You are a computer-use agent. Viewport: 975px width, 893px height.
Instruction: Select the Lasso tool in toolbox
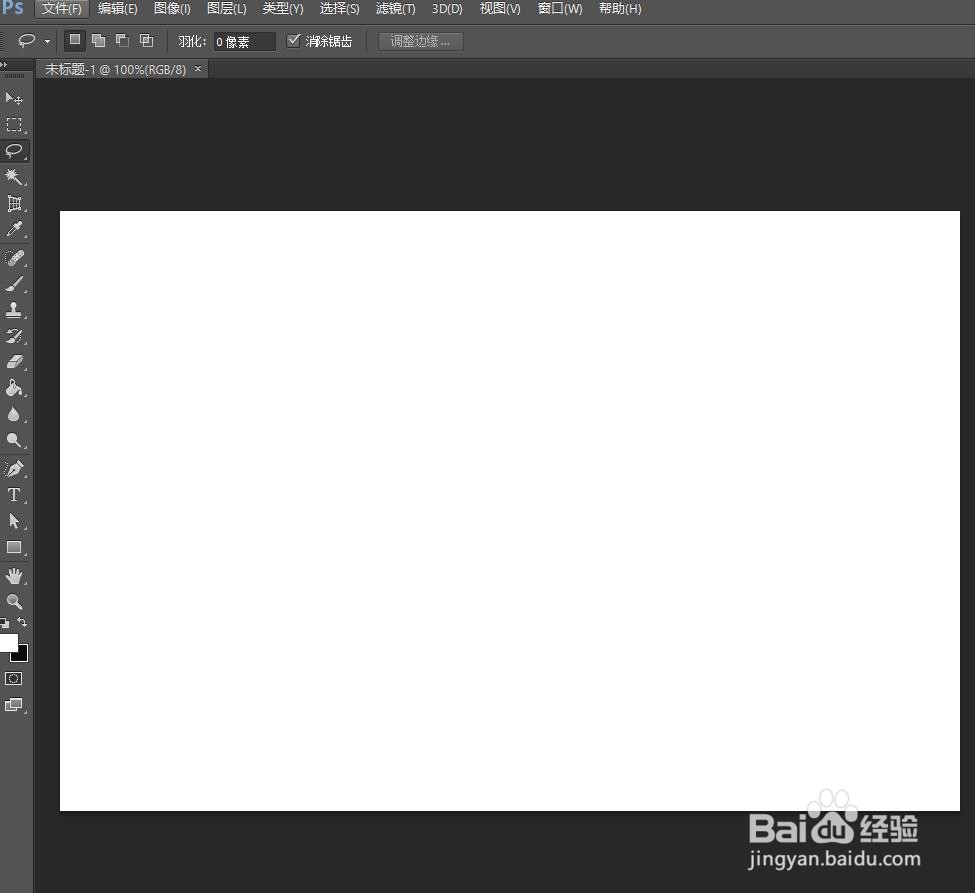14,150
